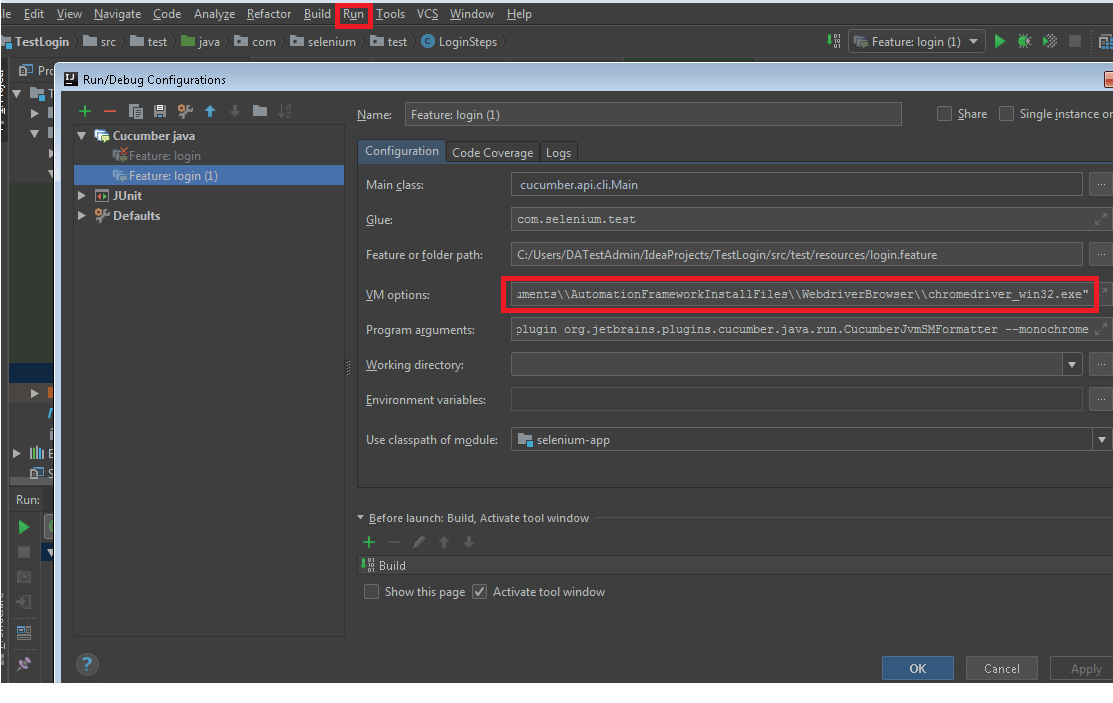Create a new folder for configurations
The image size is (1113, 703).
[260, 111]
